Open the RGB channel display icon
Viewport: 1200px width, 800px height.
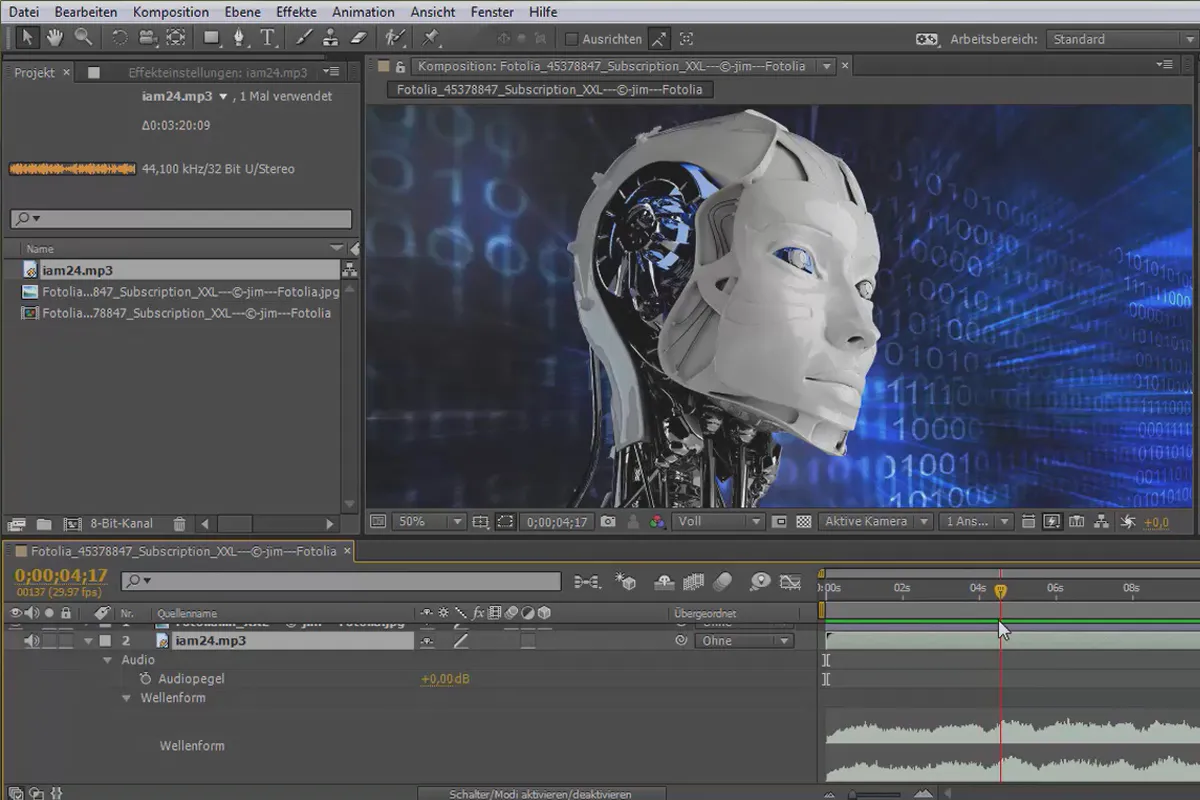click(x=657, y=521)
